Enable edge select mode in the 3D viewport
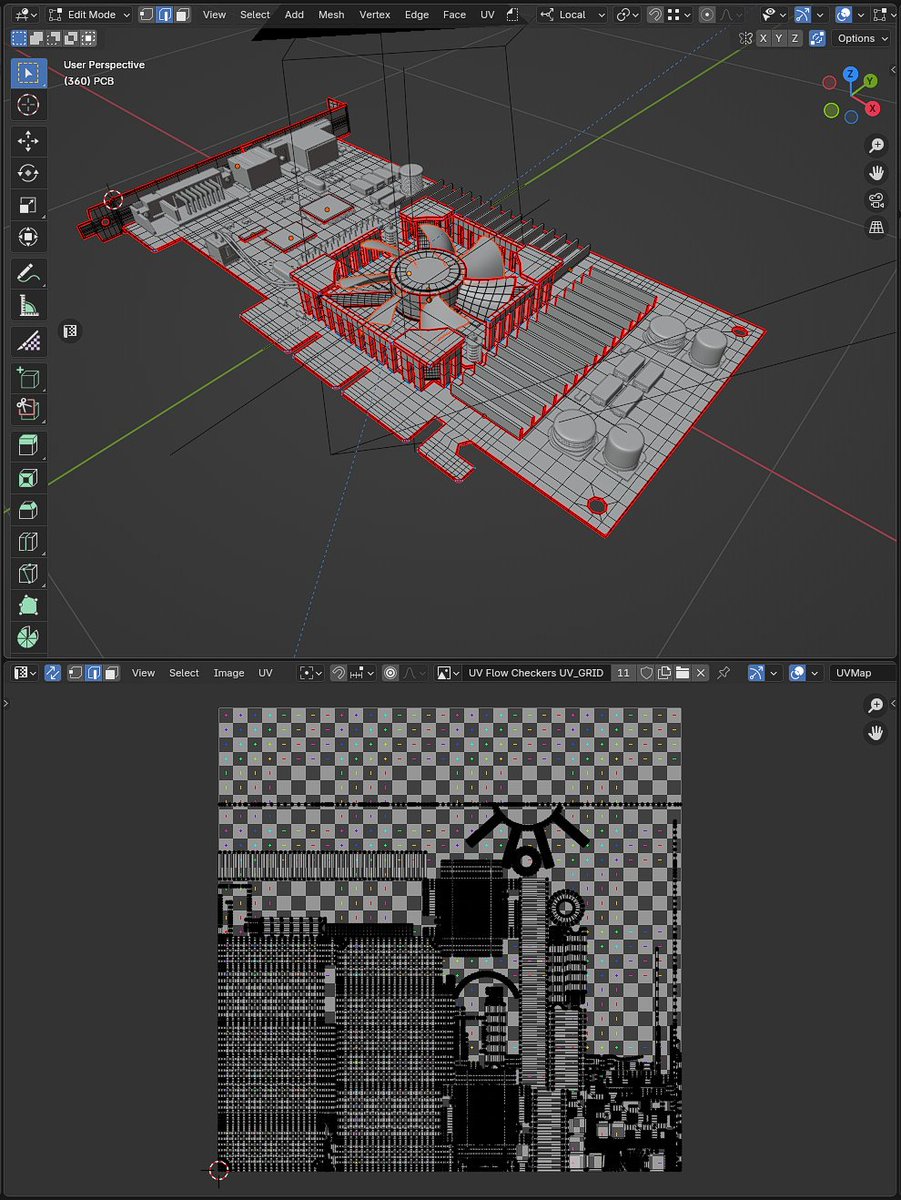The width and height of the screenshot is (901, 1200). tap(163, 15)
